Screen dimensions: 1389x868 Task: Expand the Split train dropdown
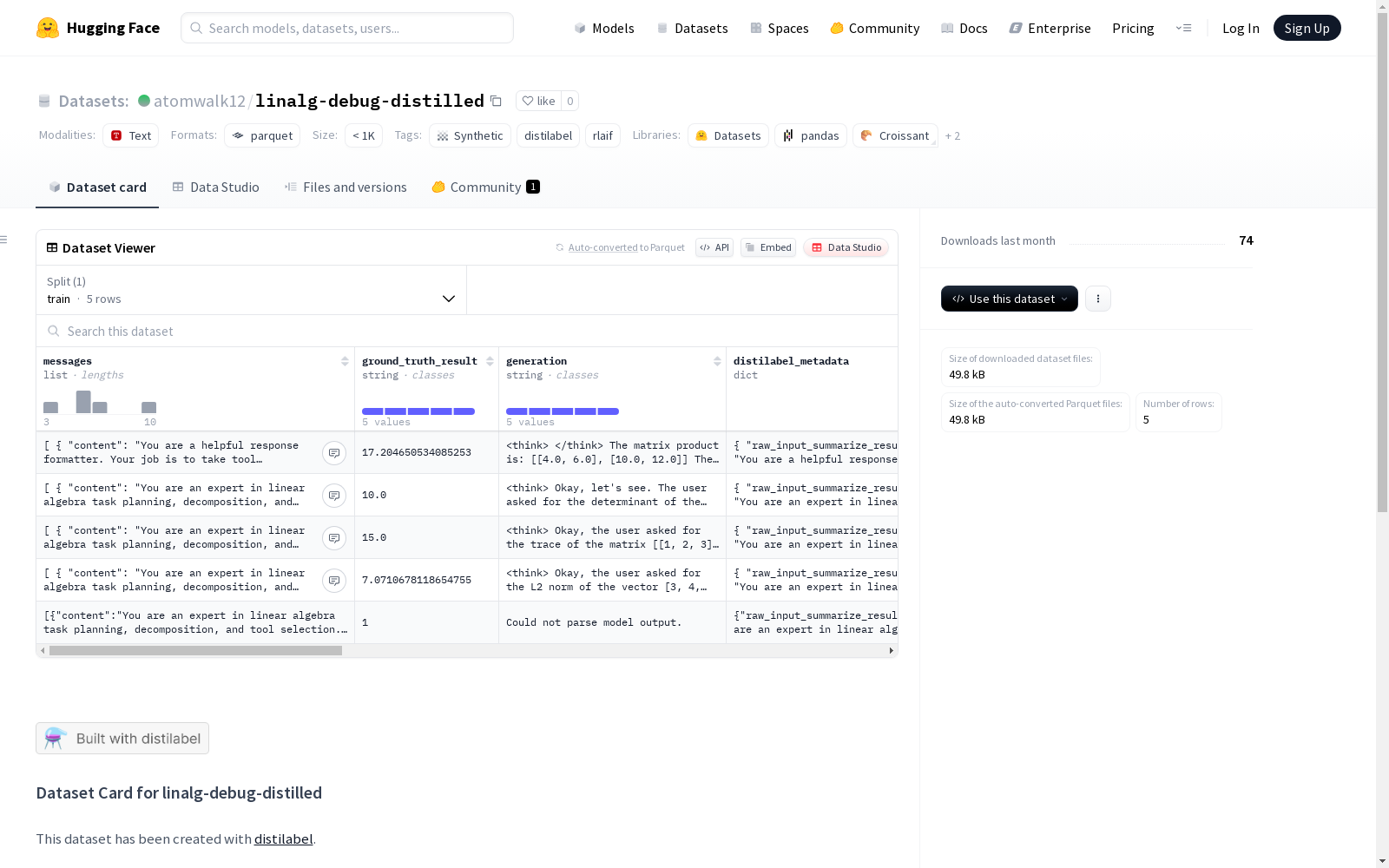[x=252, y=290]
